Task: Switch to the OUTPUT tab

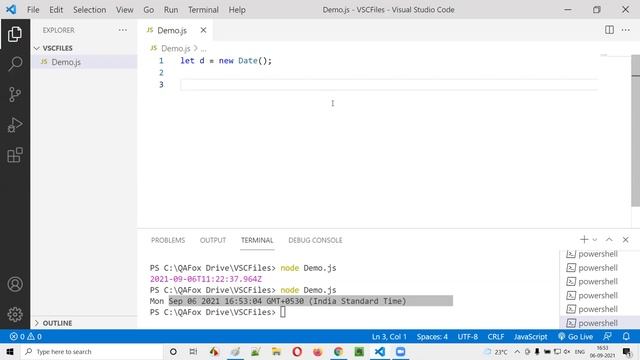Action: (213, 240)
